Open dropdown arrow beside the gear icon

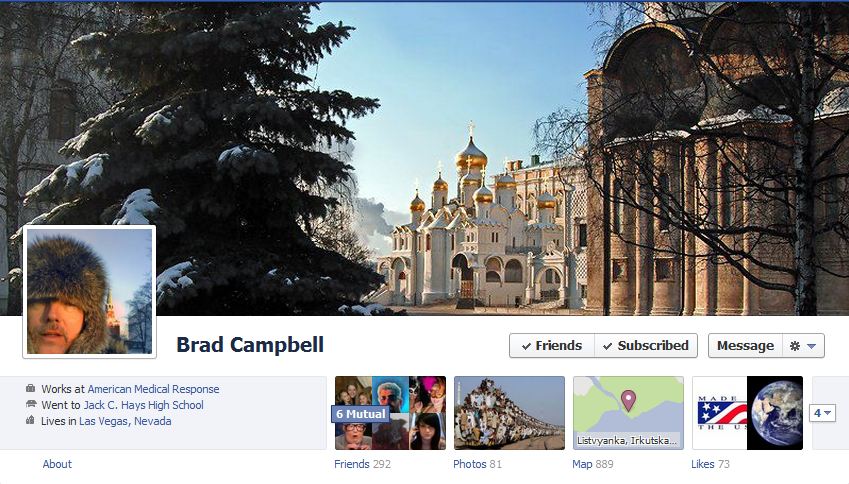point(811,346)
